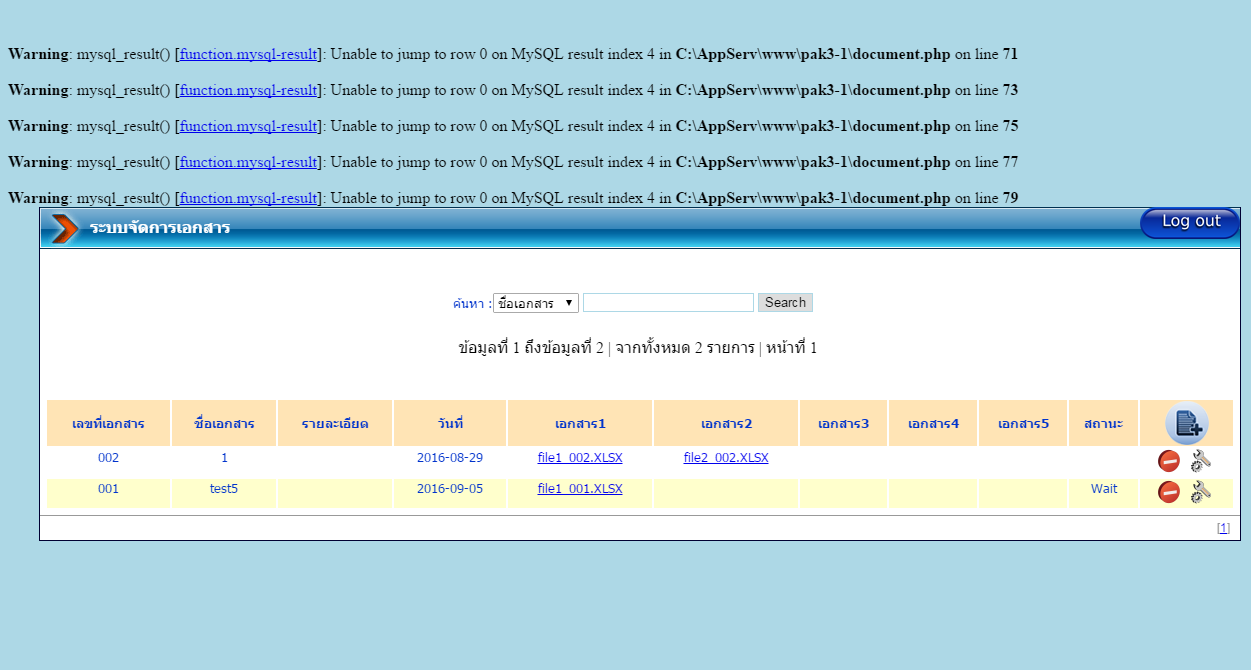Open function.mysql-result link on line 79 warning
The width and height of the screenshot is (1251, 670).
[x=249, y=198]
